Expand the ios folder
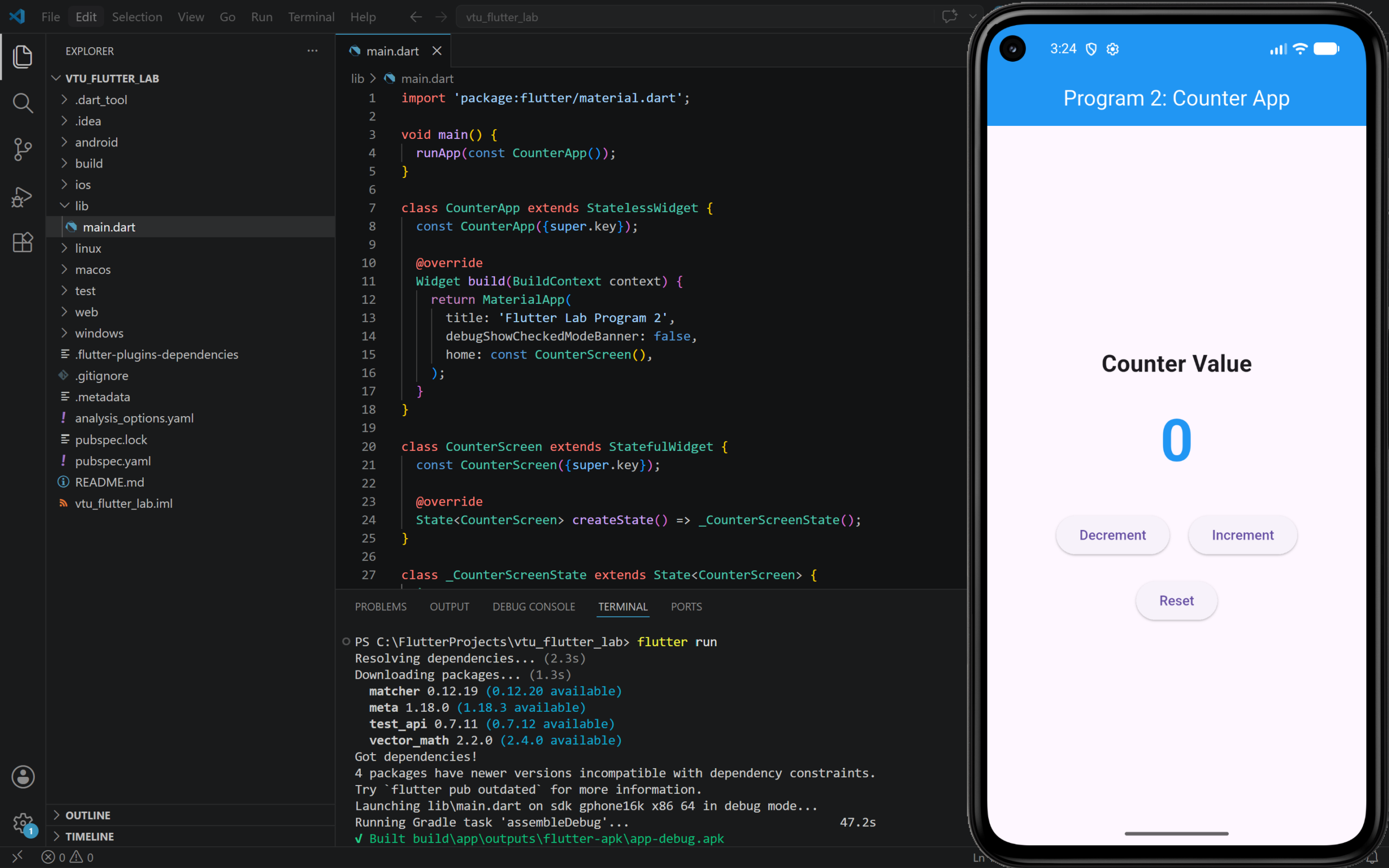 tap(64, 184)
